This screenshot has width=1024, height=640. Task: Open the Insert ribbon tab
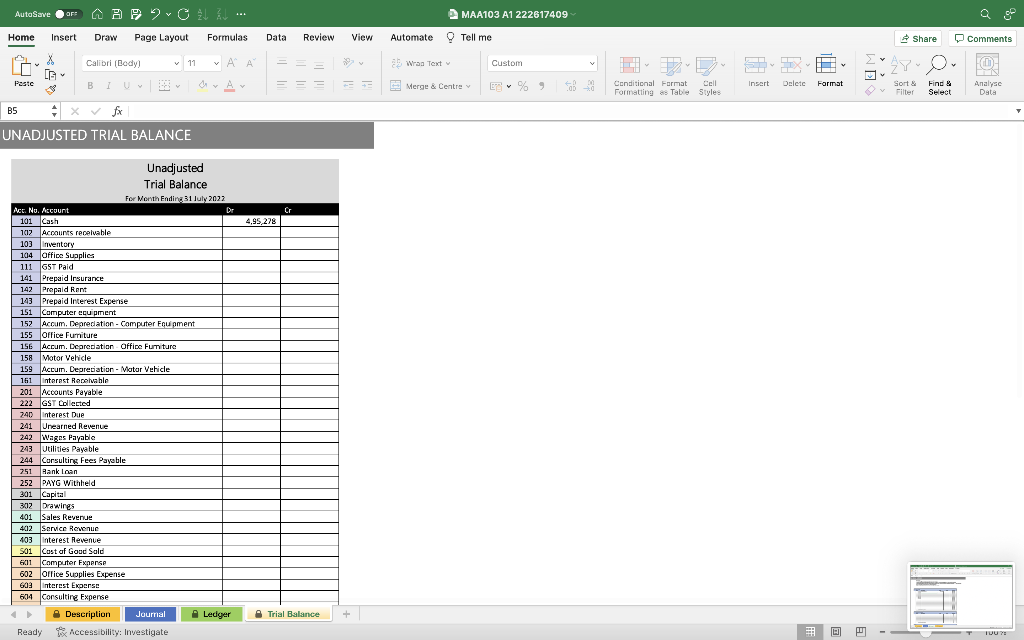click(x=63, y=37)
